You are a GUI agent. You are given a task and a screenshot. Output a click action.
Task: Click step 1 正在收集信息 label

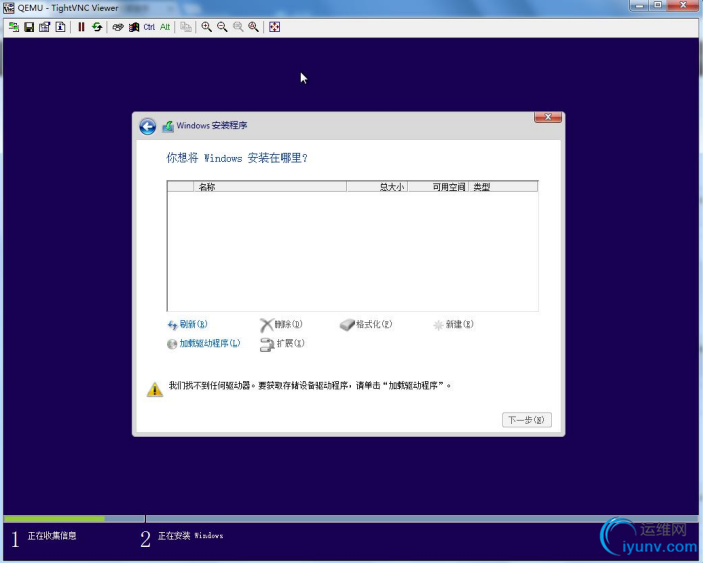tap(52, 536)
